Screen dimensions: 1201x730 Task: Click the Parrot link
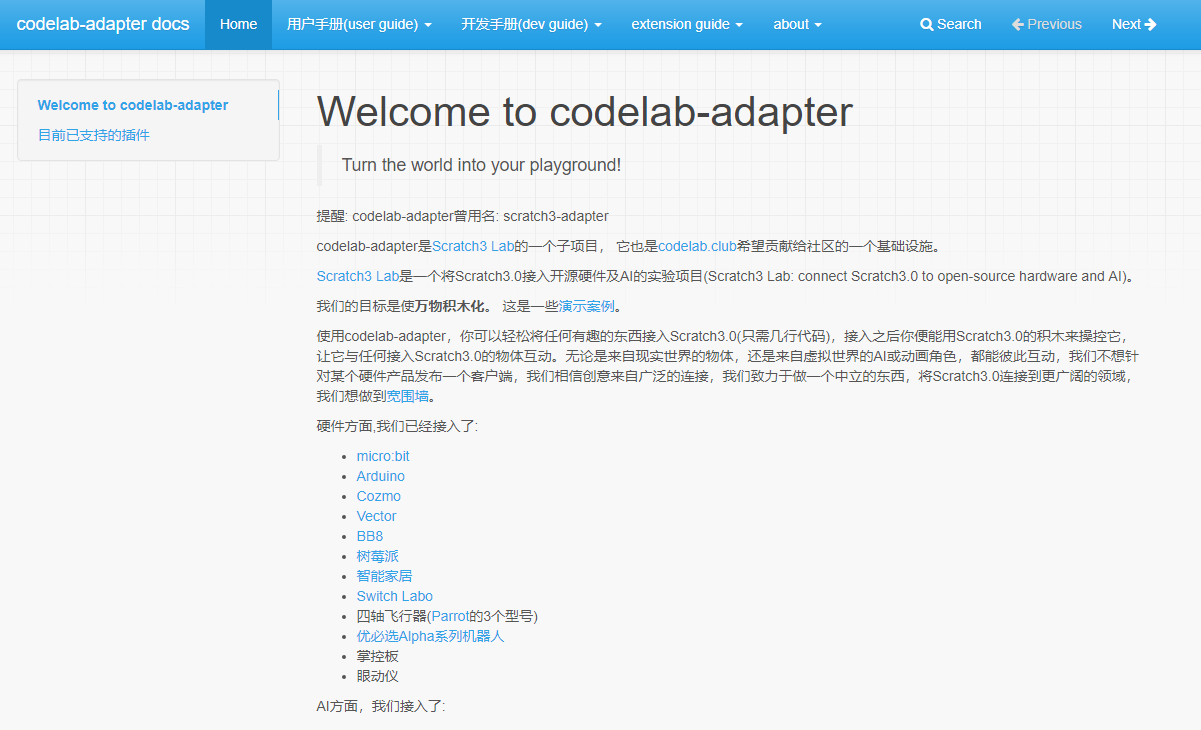click(450, 616)
